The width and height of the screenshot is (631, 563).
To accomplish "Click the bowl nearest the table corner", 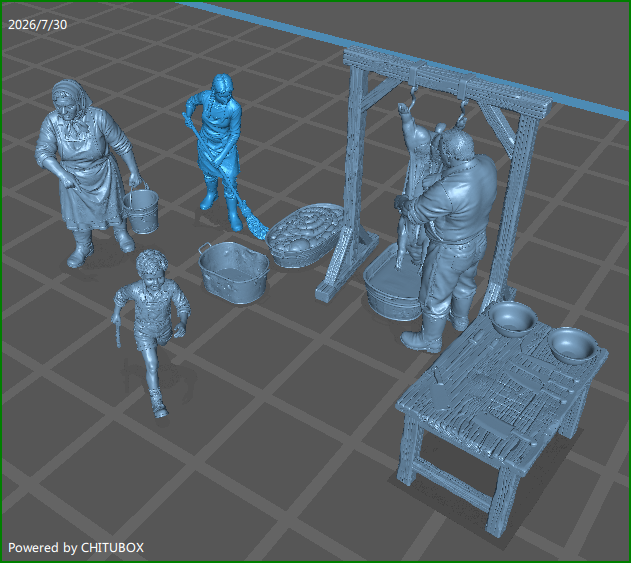I will pos(573,346).
